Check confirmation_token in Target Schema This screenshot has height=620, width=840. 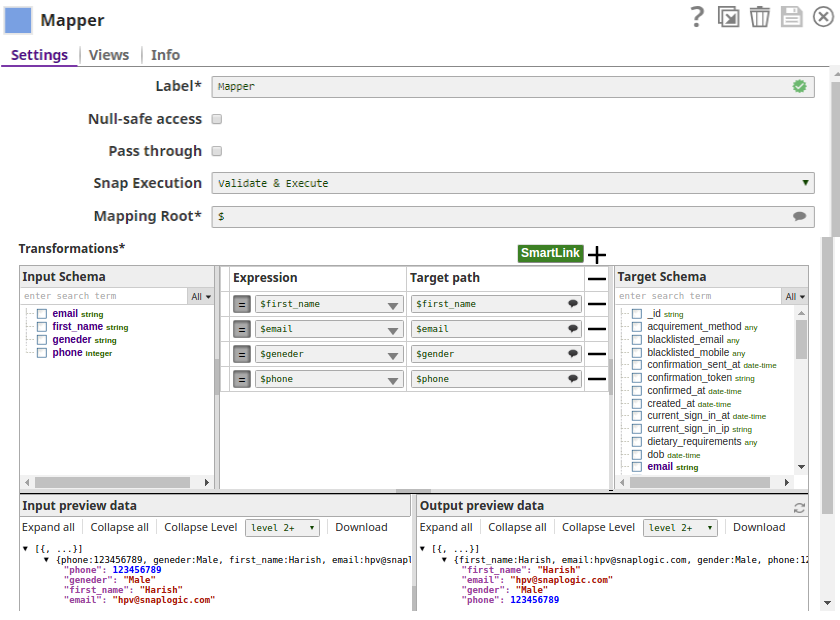637,378
